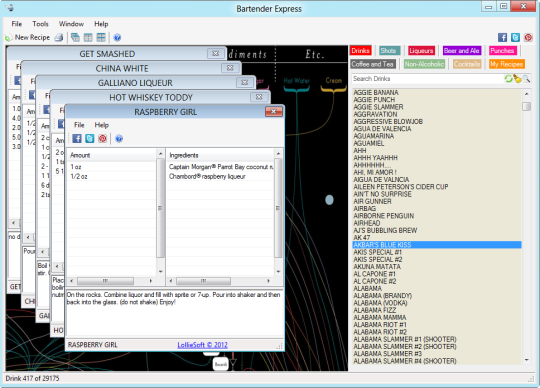Viewport: 540px width, 388px height.
Task: Open the Window menu
Action: tap(71, 24)
